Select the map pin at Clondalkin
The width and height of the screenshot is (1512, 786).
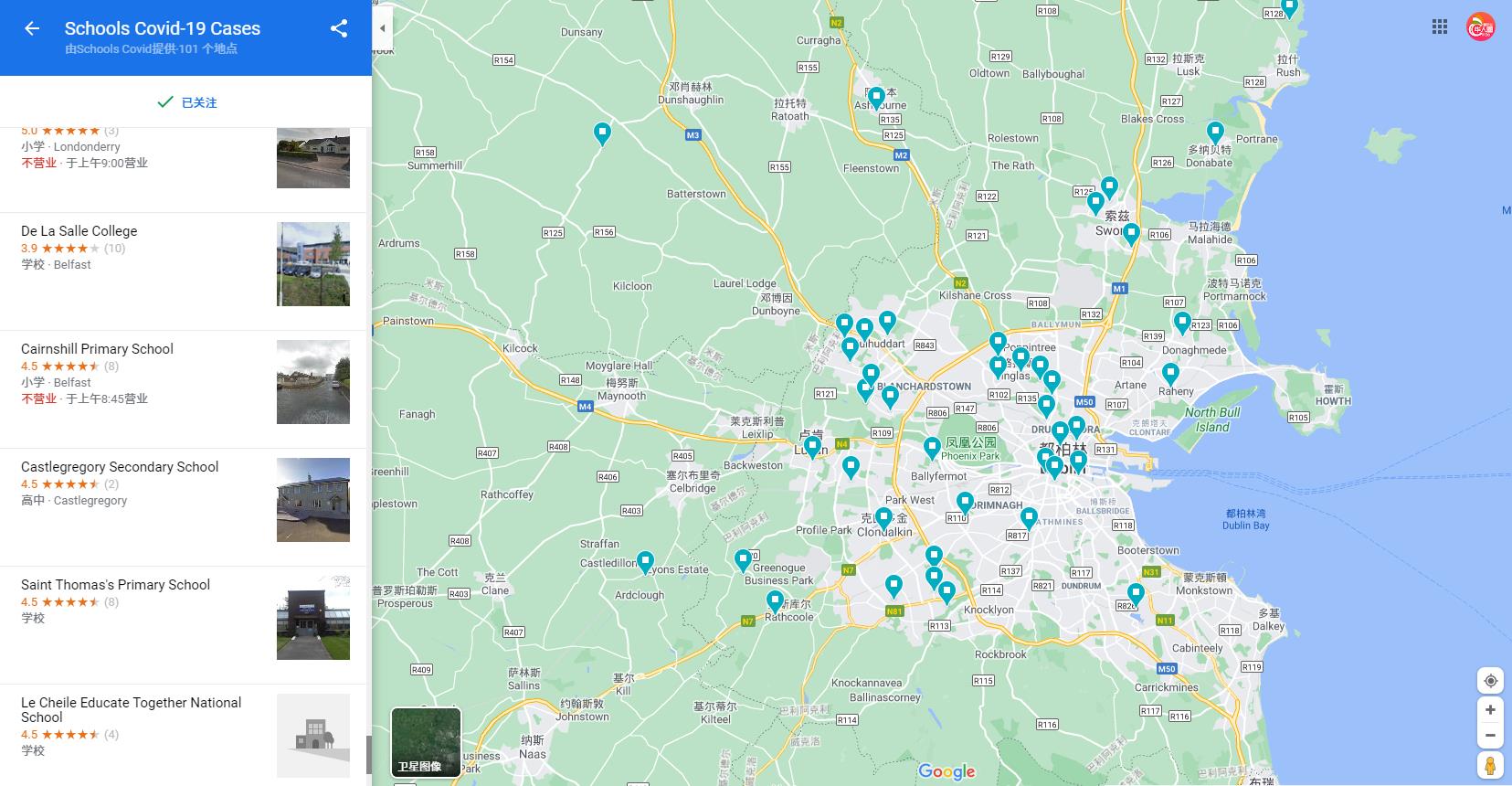tap(883, 519)
